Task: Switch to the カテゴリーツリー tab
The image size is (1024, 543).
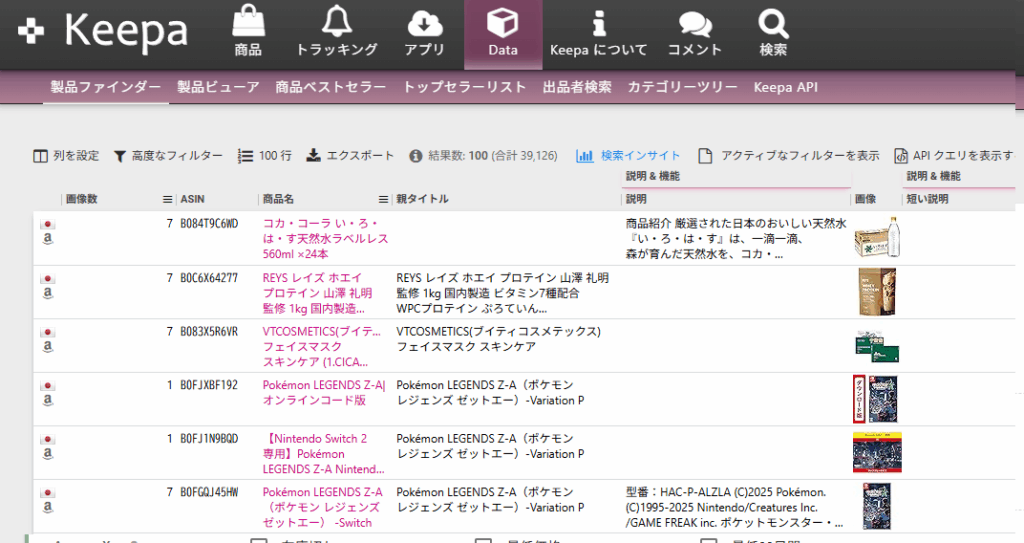Action: point(683,87)
